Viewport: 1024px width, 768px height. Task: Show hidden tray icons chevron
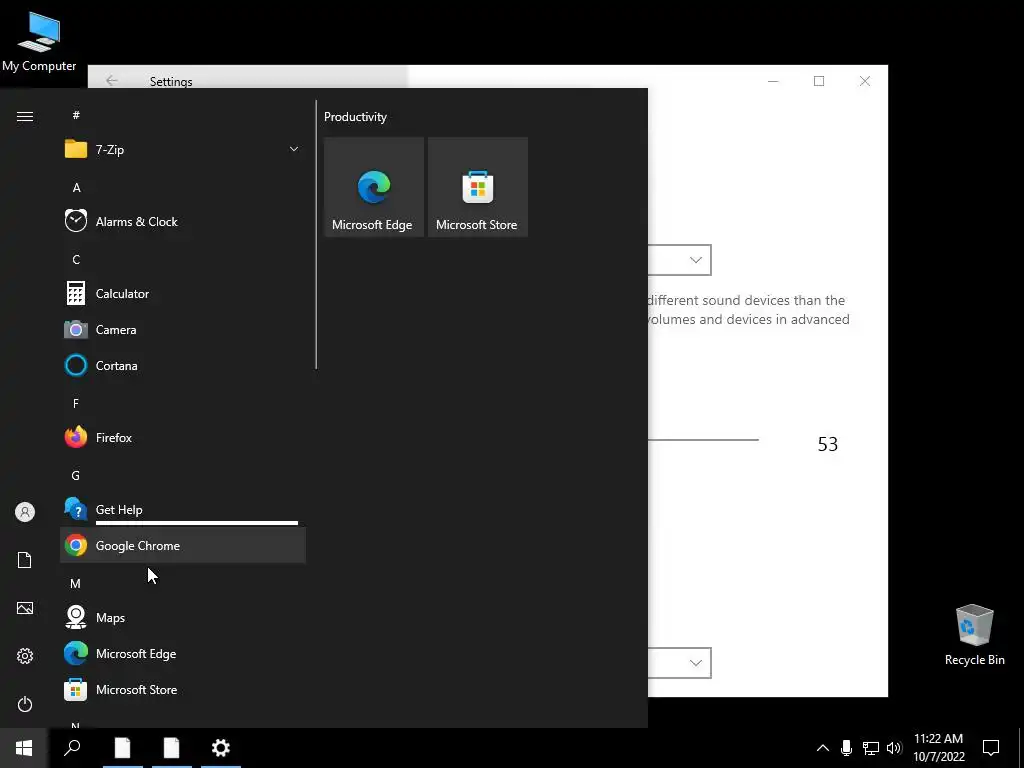[823, 748]
